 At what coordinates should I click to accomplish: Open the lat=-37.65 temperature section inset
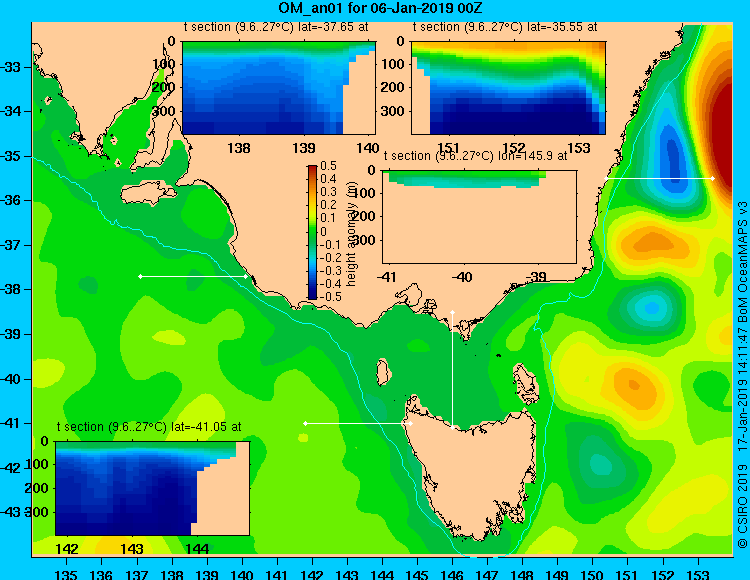click(279, 88)
